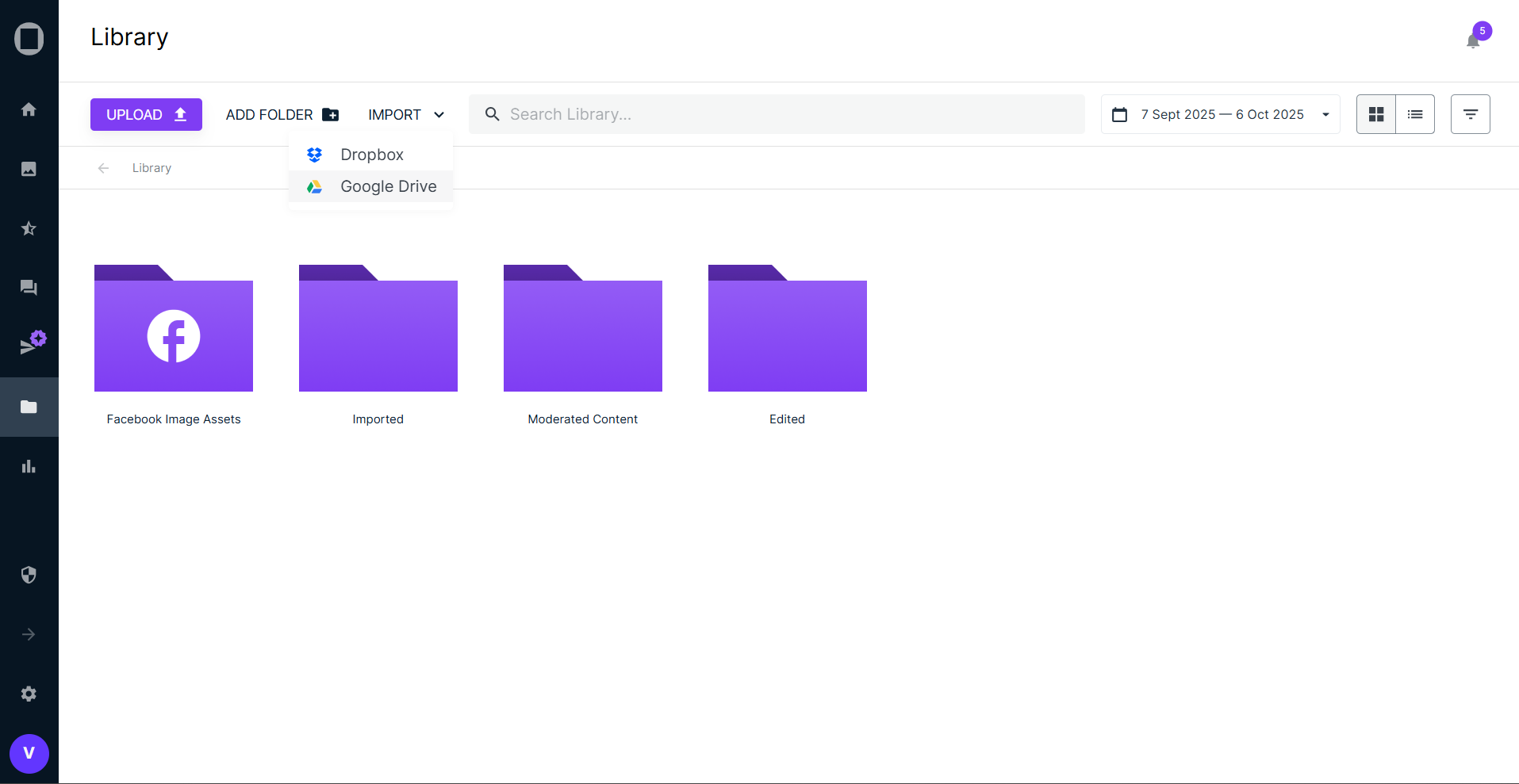Screen dimensions: 1519x784
Task: Open the image gallery sidebar icon
Action: coord(29,169)
